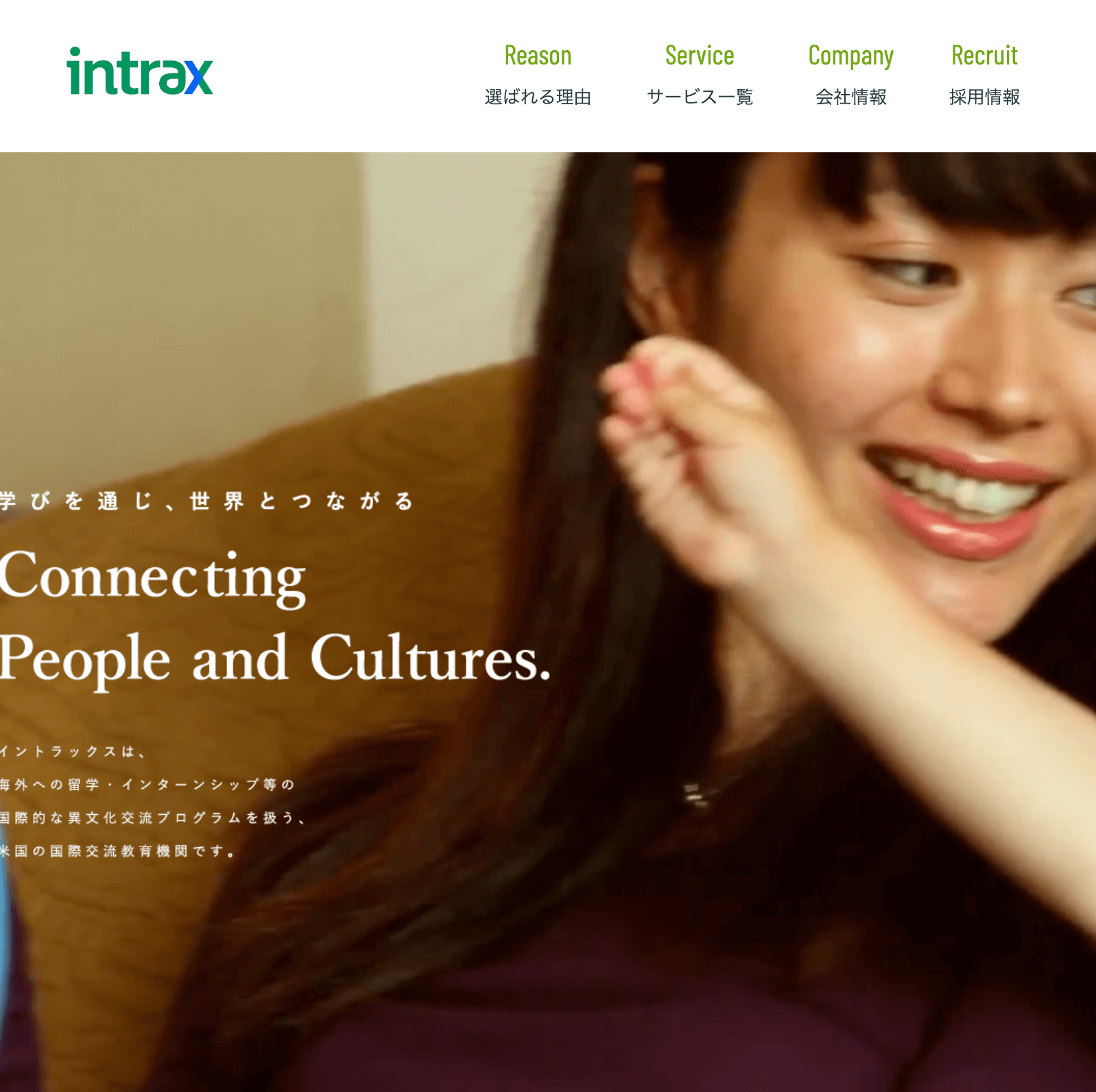1096x1092 pixels.
Task: Click the 'Connecting' headline text
Action: click(152, 578)
